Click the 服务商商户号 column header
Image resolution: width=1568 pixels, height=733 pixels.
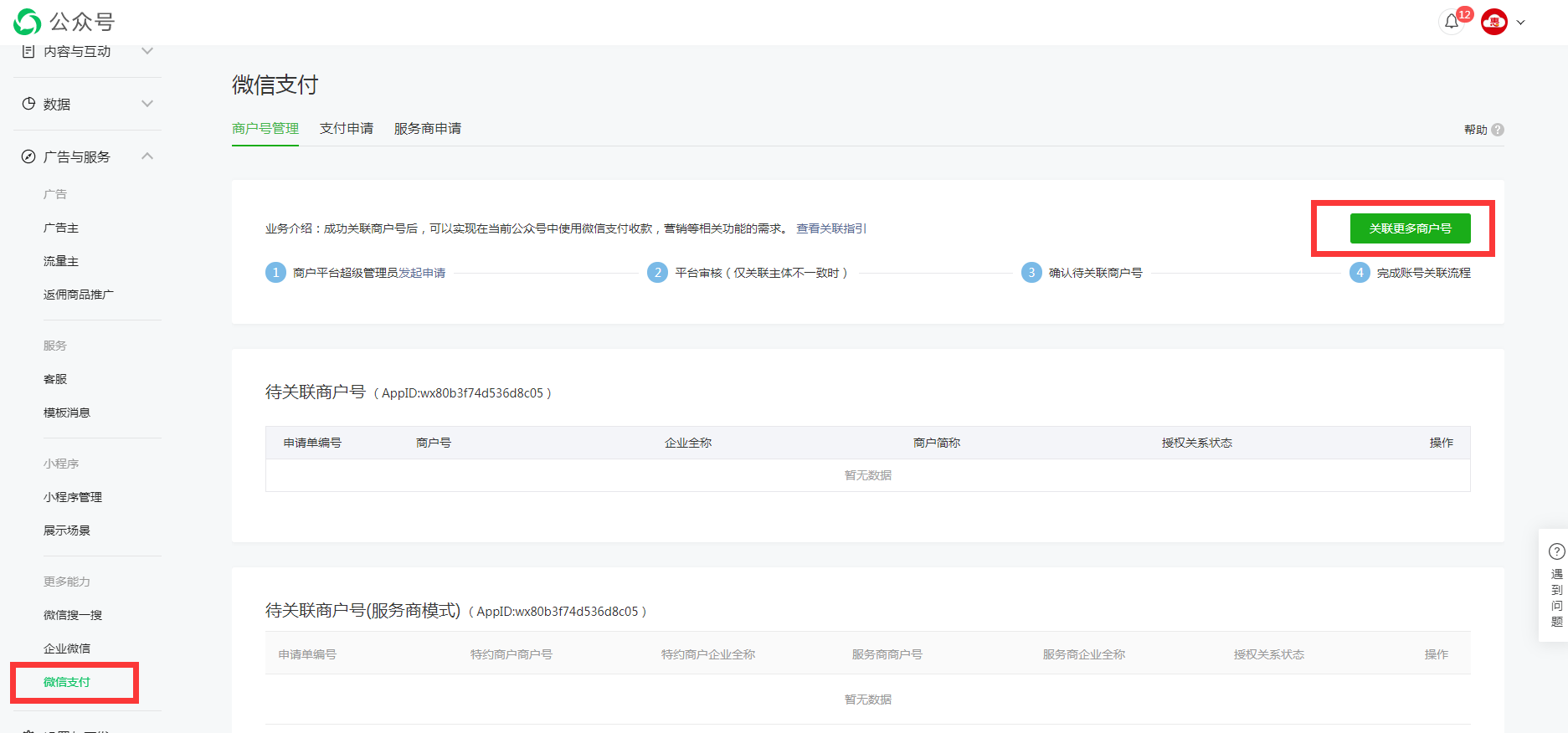tap(887, 654)
